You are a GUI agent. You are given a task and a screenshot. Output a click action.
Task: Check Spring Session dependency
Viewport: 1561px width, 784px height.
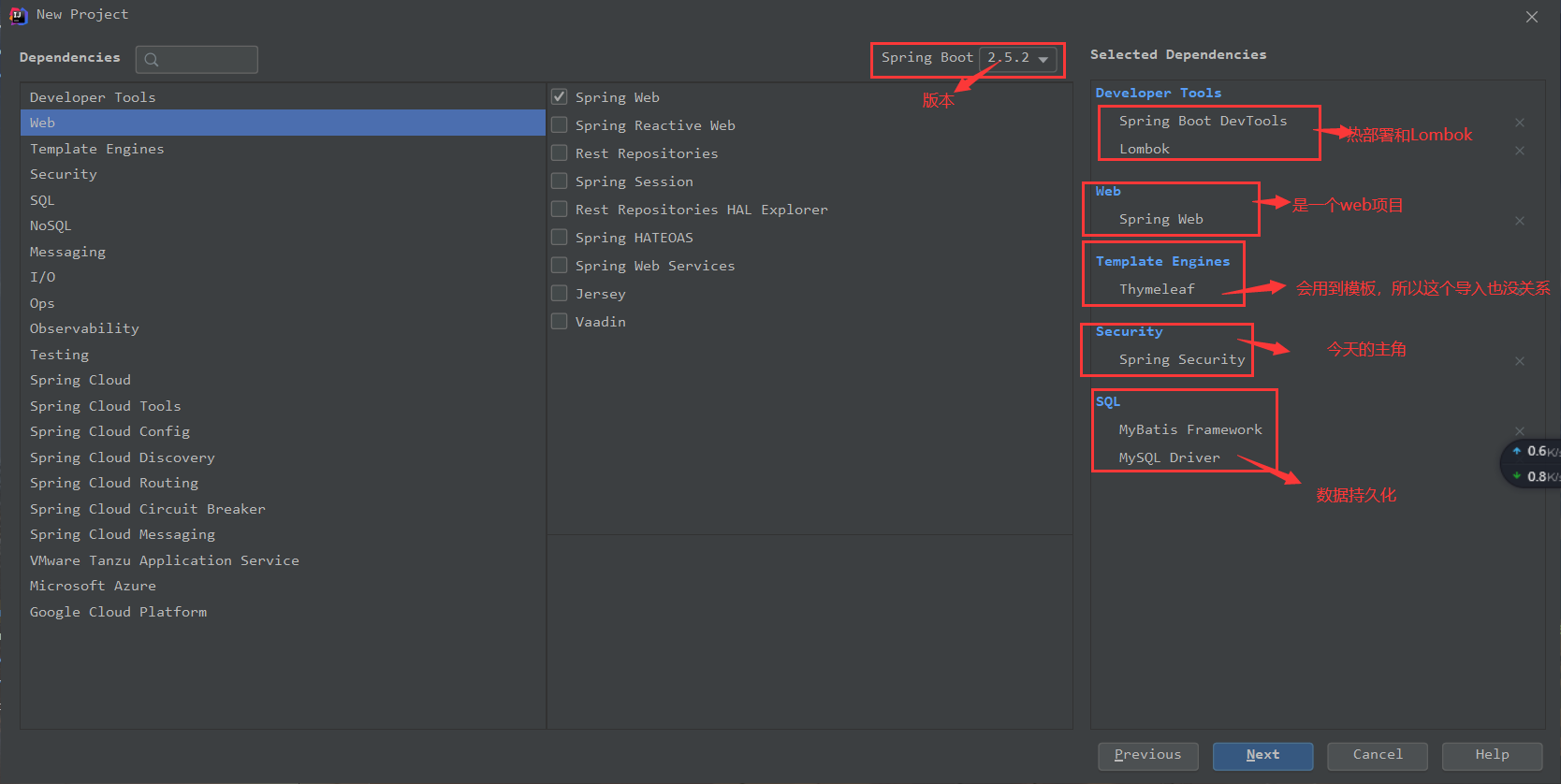(559, 181)
